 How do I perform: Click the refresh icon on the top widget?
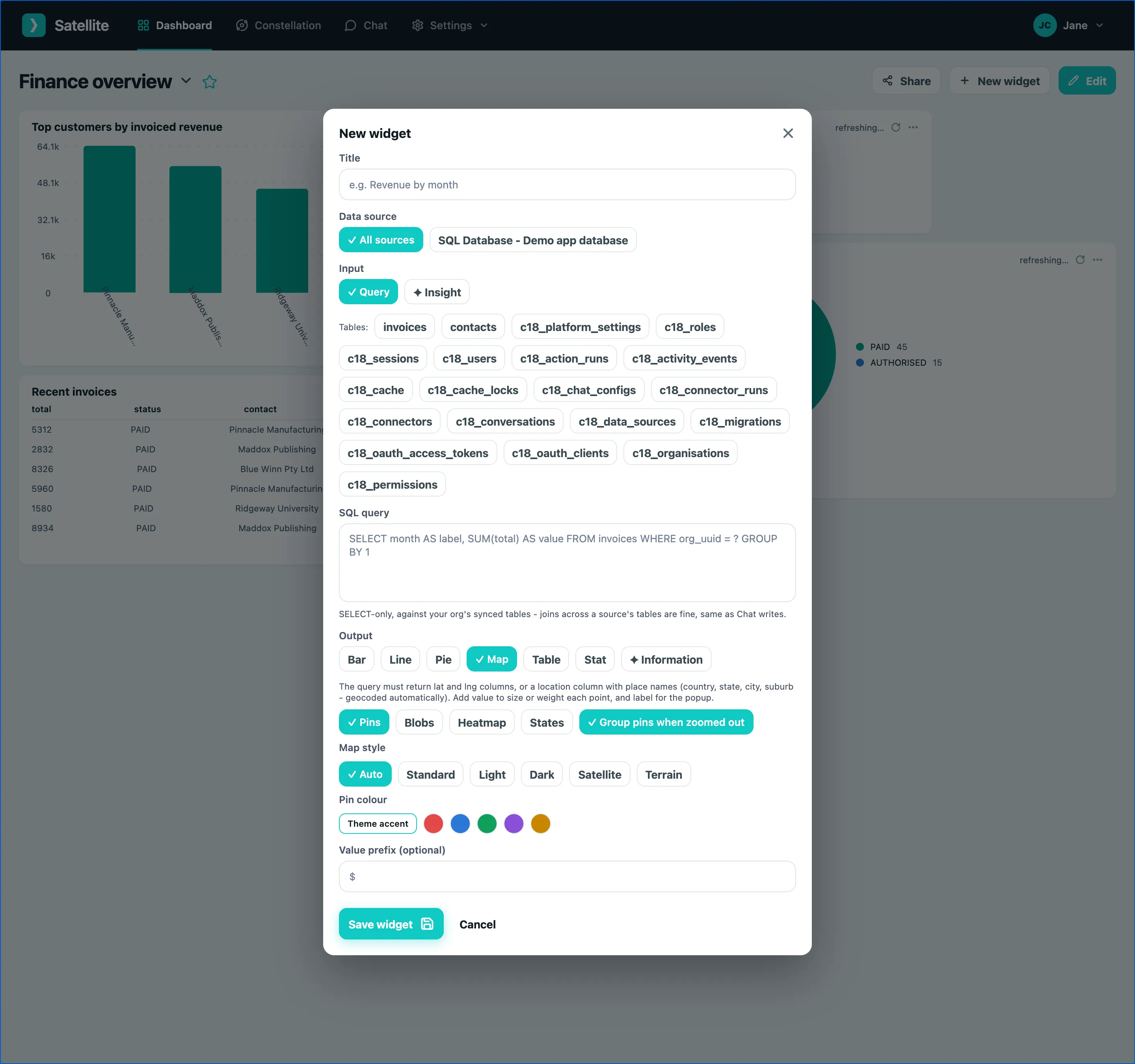click(896, 127)
